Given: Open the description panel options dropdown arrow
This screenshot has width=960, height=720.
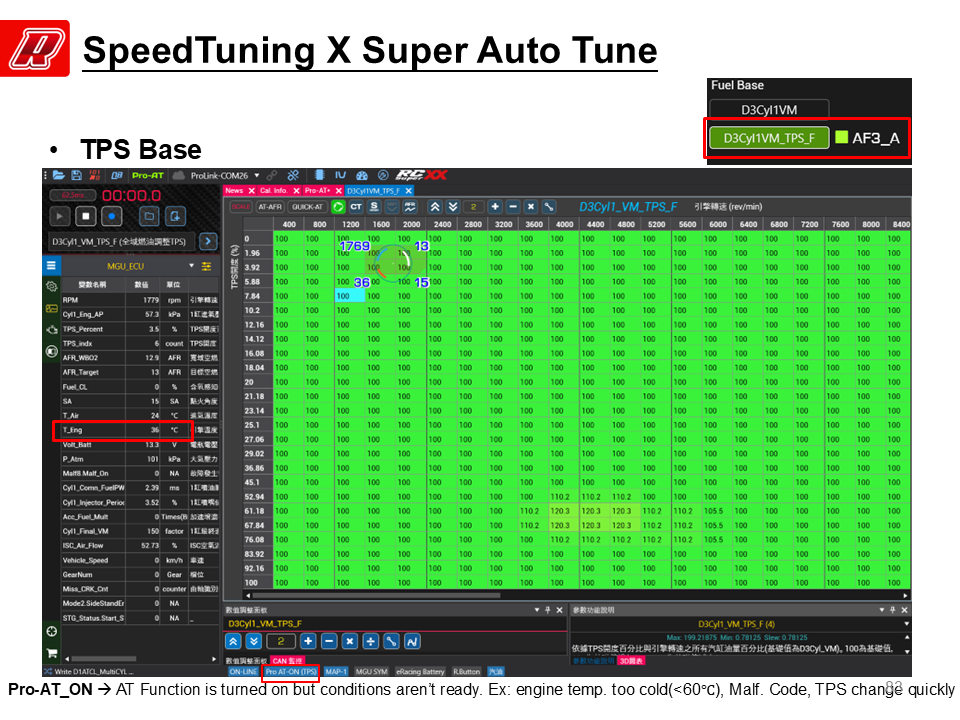Looking at the screenshot, I should pyautogui.click(x=882, y=610).
